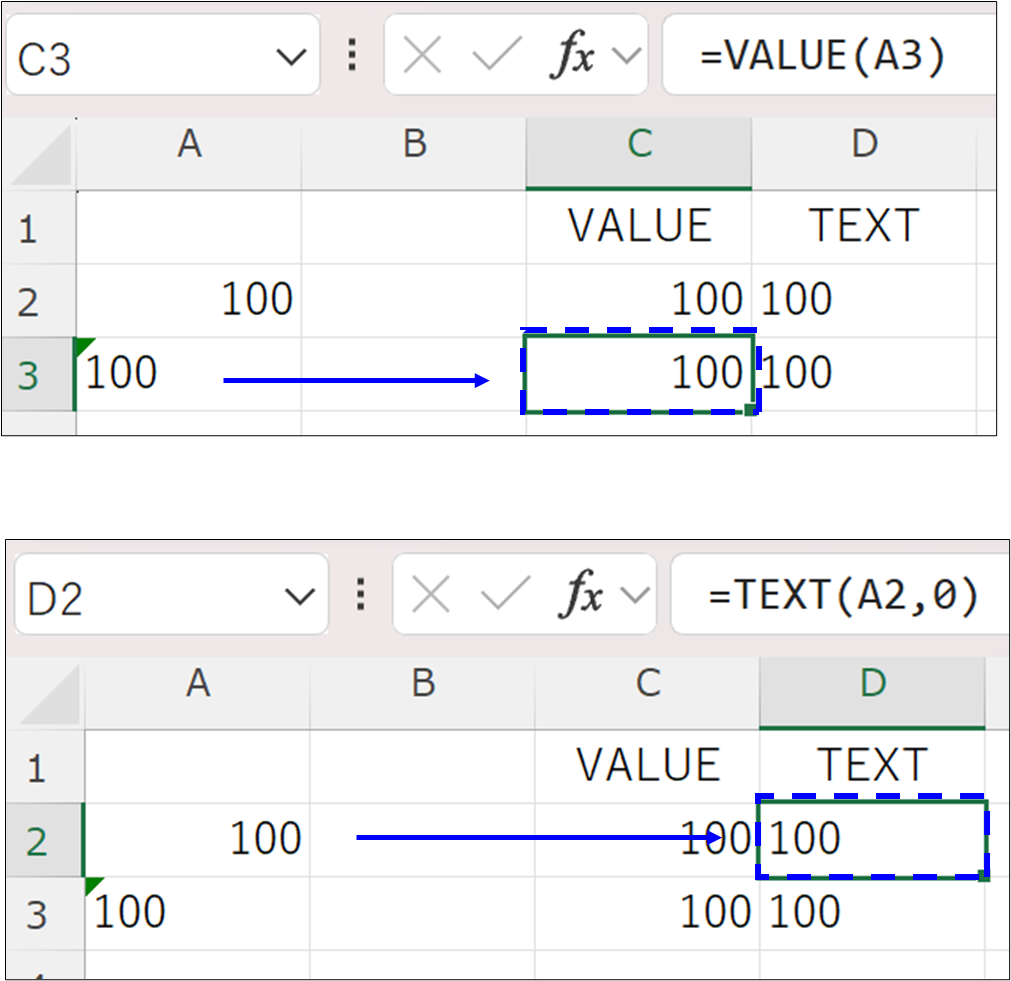
Task: Click the highlighted row 2 header in the lower sheet
Action: [x=37, y=840]
